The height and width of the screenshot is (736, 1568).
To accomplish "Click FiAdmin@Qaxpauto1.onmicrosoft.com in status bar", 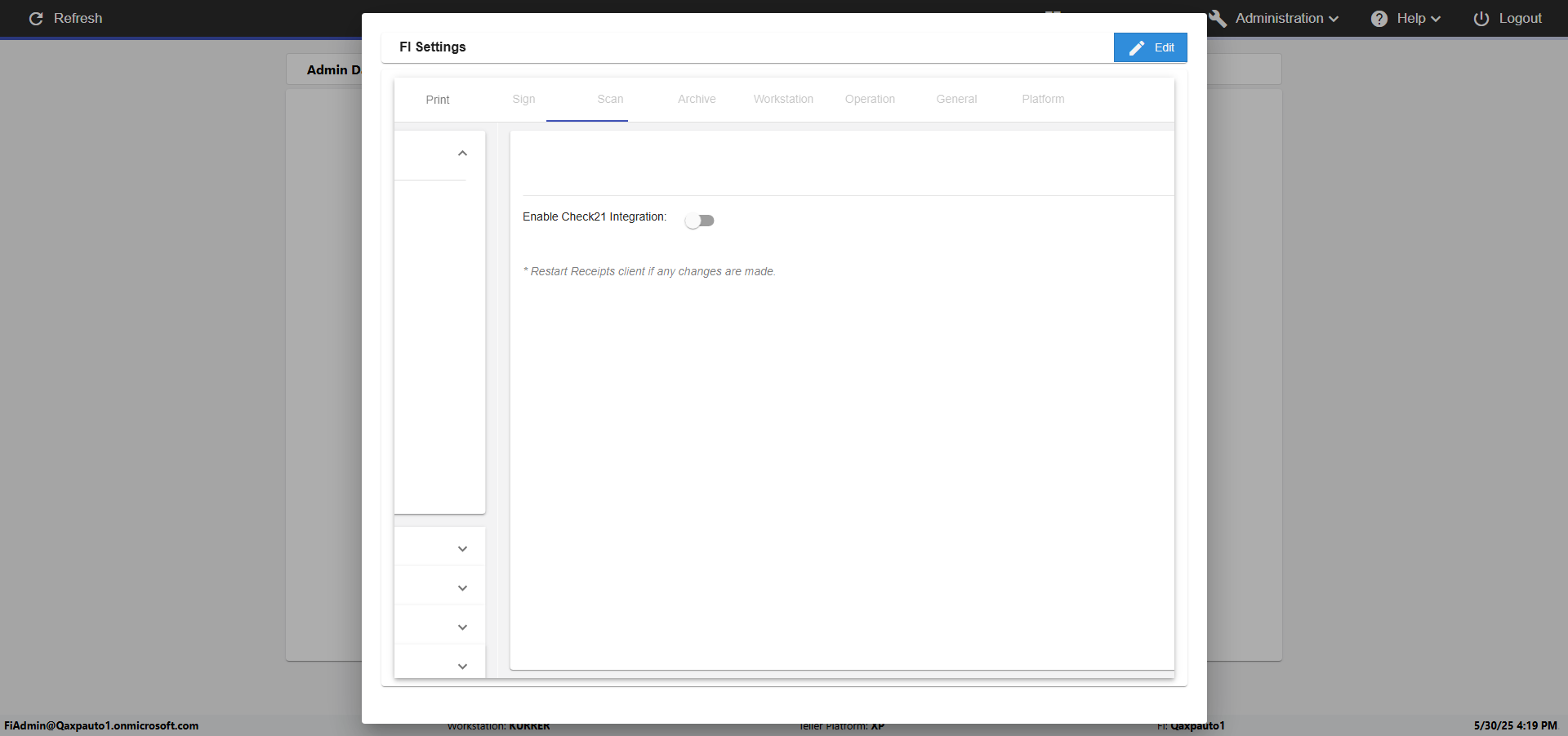I will tap(101, 725).
